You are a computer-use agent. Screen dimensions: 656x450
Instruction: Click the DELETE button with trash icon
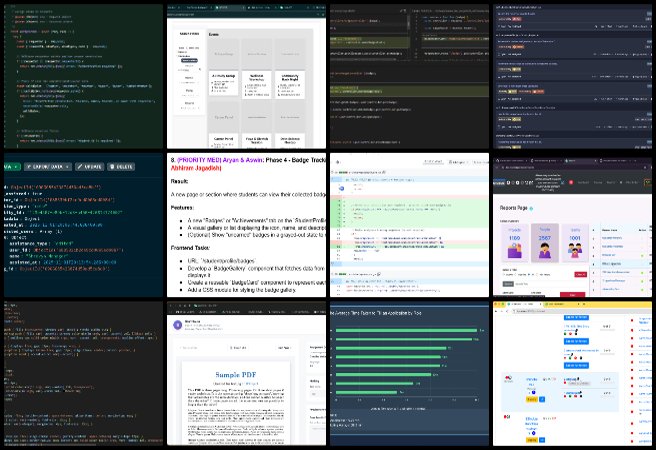tap(120, 166)
